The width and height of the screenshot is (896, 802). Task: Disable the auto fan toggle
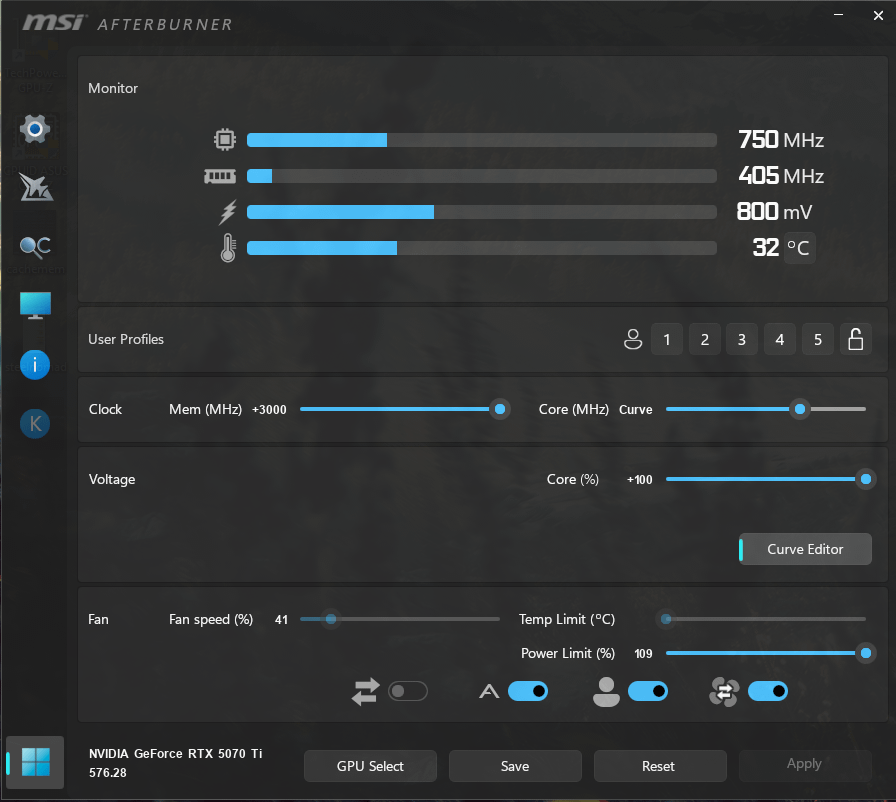pos(528,691)
